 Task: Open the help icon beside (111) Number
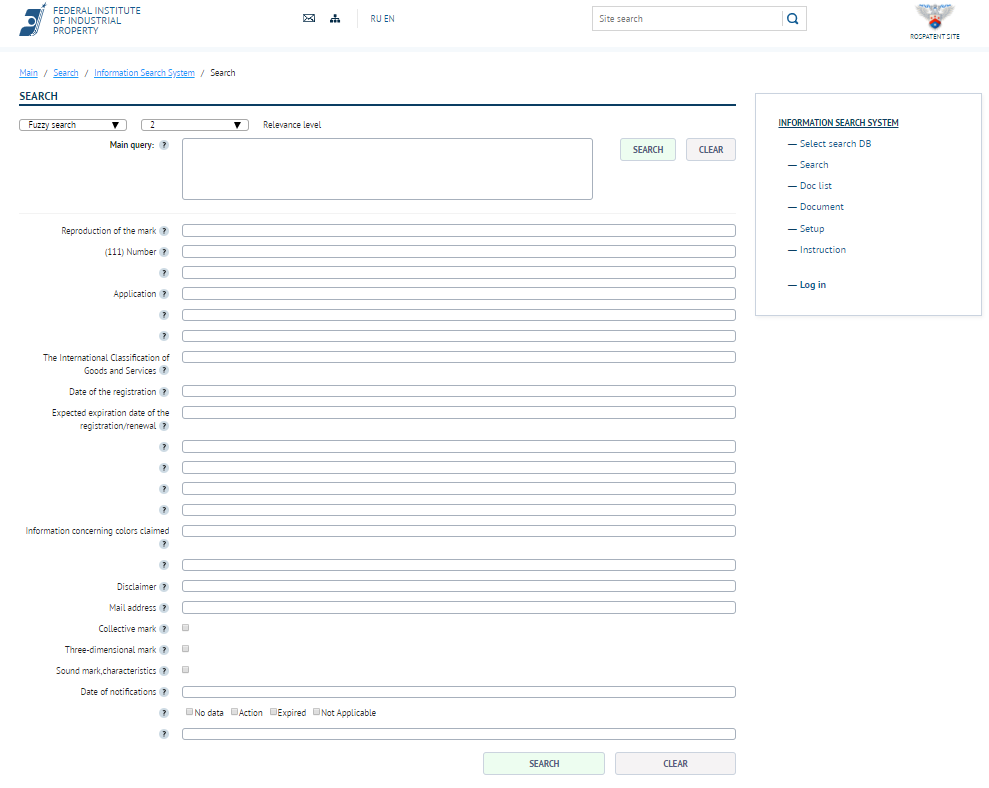[x=164, y=252]
